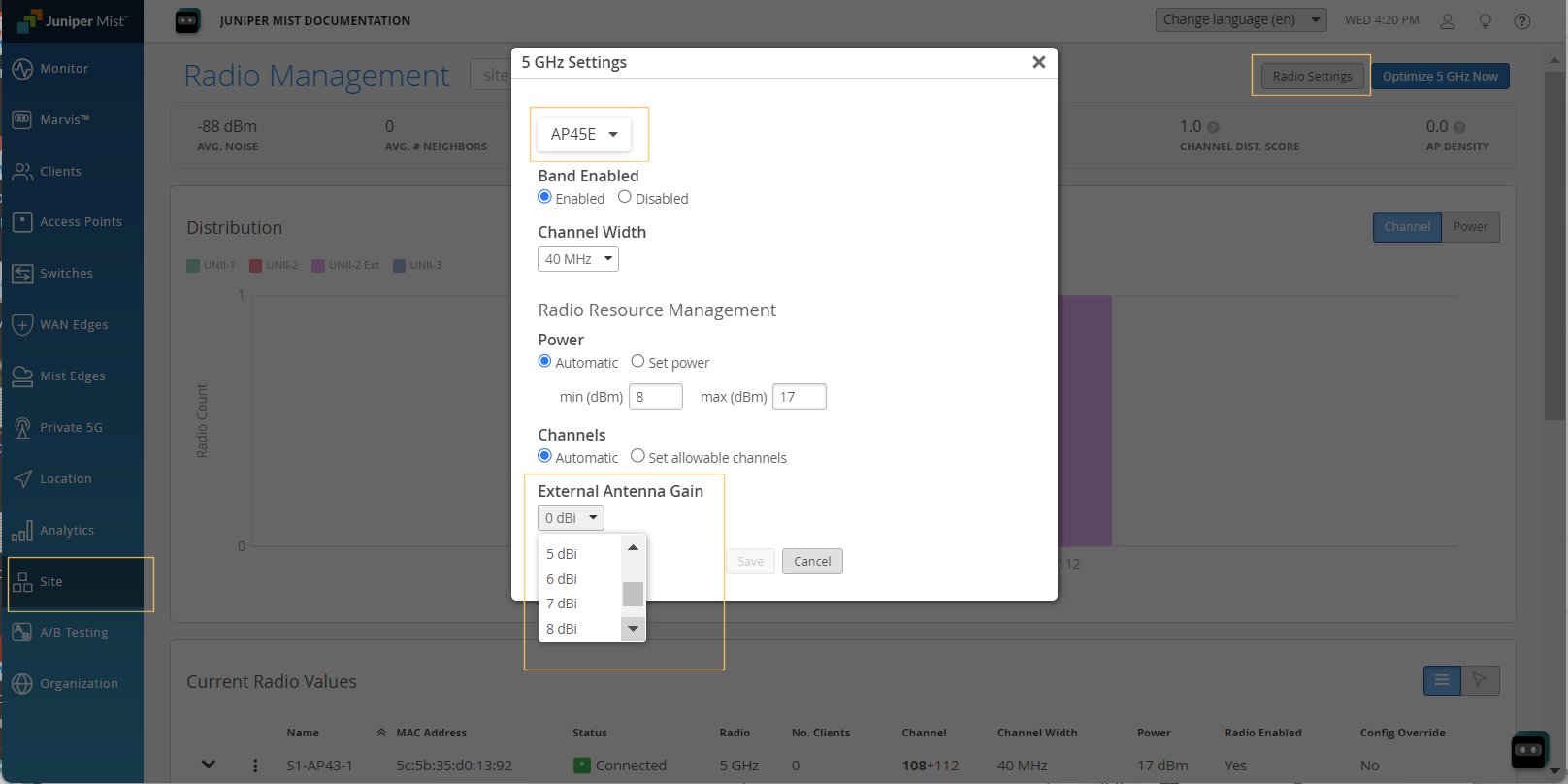Choose 7 dBi from antenna gain list
Viewport: 1568px width, 784px height.
point(562,604)
